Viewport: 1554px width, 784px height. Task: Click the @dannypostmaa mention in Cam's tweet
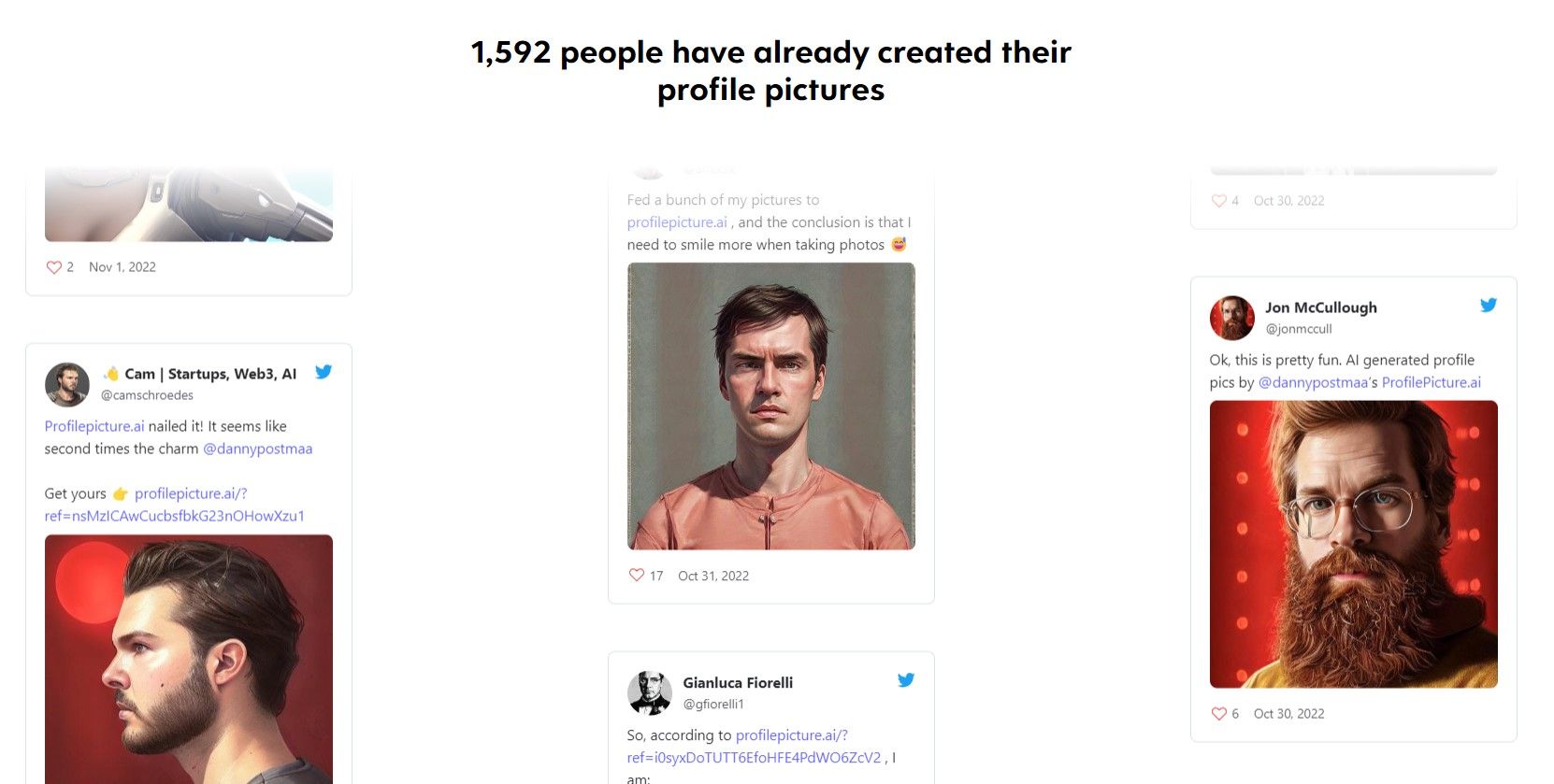point(258,449)
